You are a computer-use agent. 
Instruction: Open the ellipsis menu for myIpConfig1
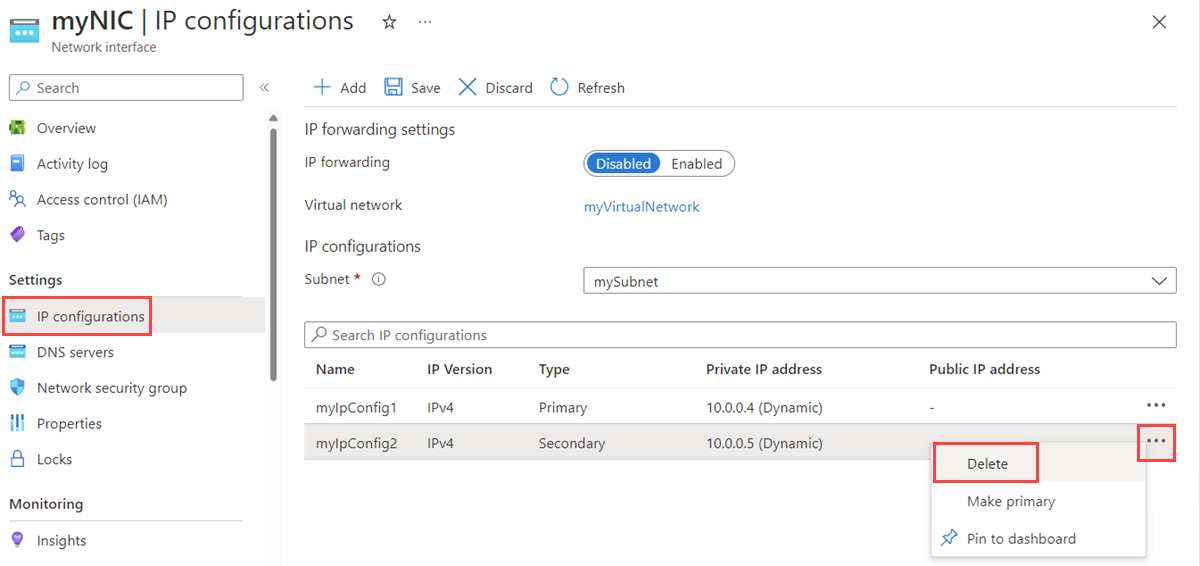tap(1156, 406)
